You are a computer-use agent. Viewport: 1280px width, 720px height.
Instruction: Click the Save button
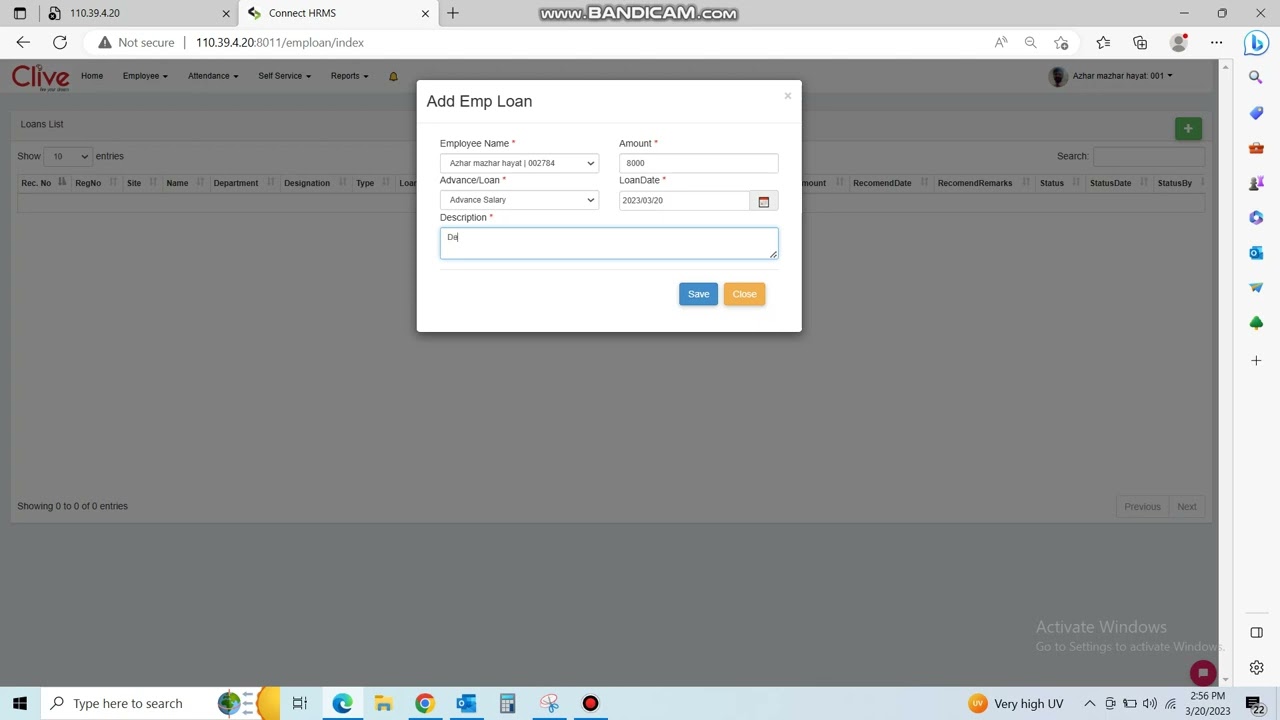698,294
